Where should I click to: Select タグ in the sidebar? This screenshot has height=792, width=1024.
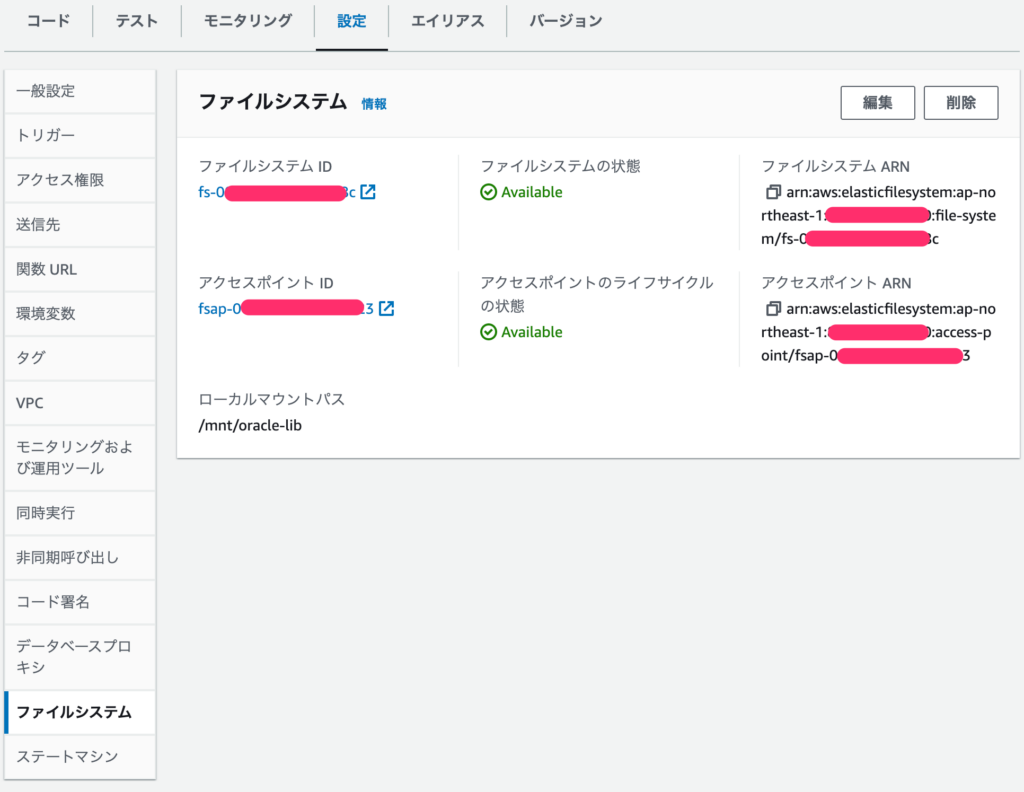tap(80, 358)
